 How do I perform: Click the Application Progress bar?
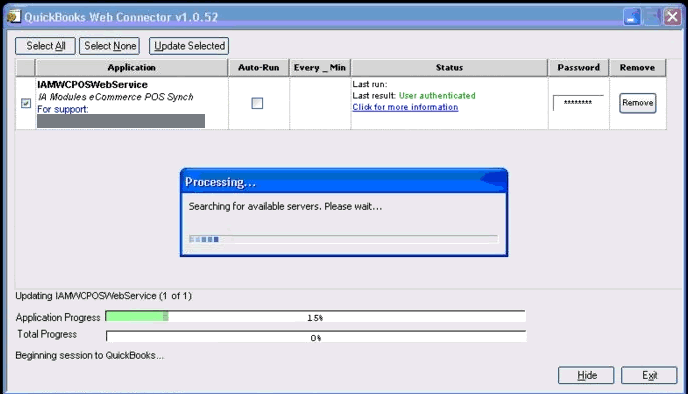pyautogui.click(x=315, y=317)
